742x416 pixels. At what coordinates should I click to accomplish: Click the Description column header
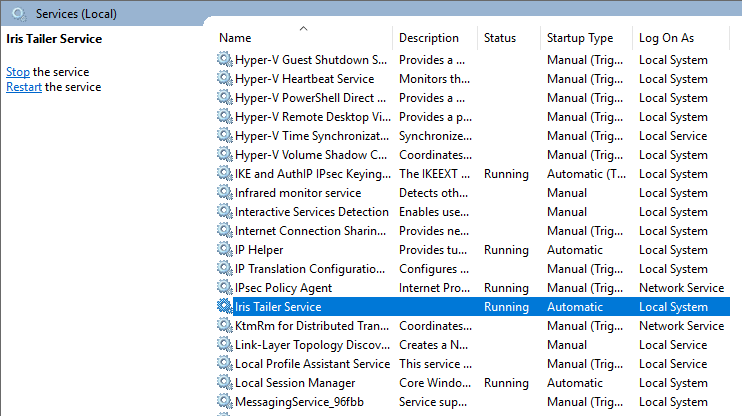coord(429,38)
